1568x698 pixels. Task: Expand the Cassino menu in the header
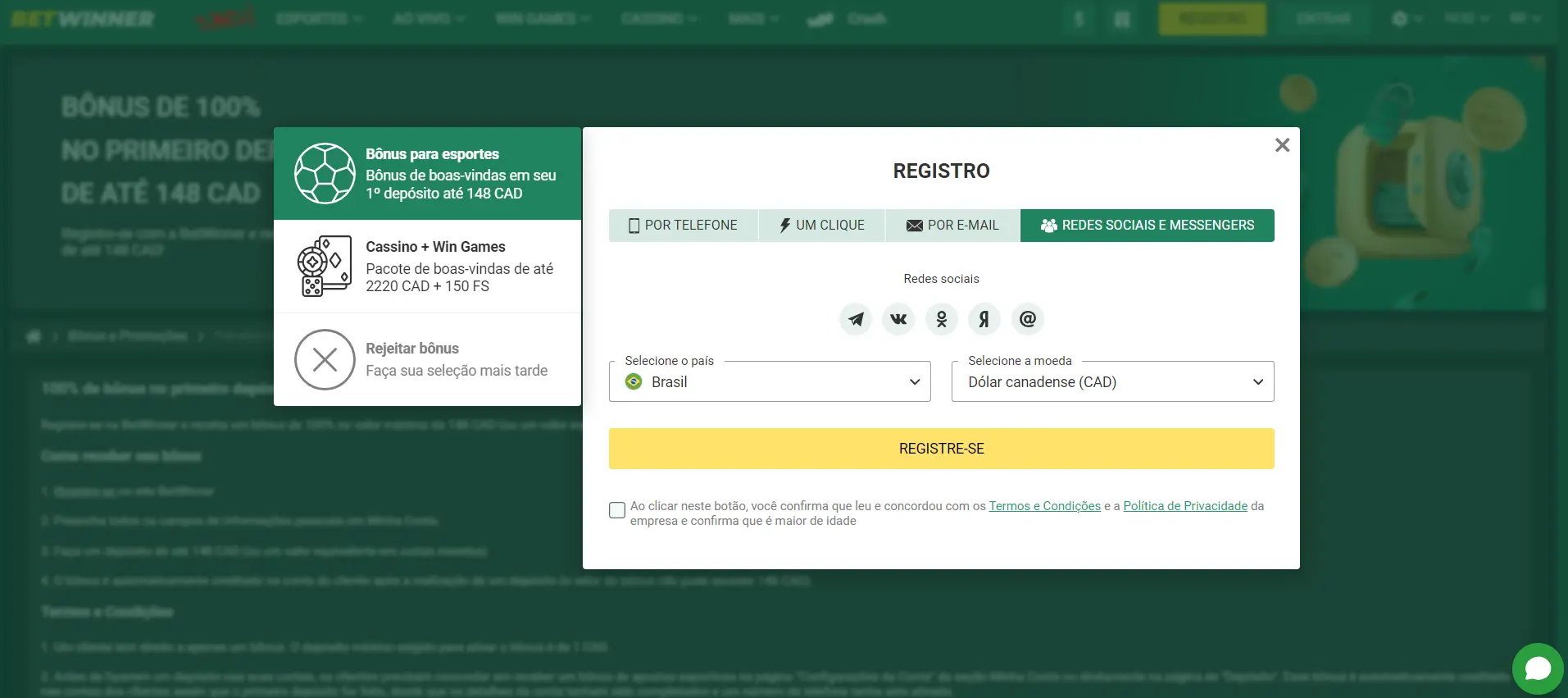point(659,19)
